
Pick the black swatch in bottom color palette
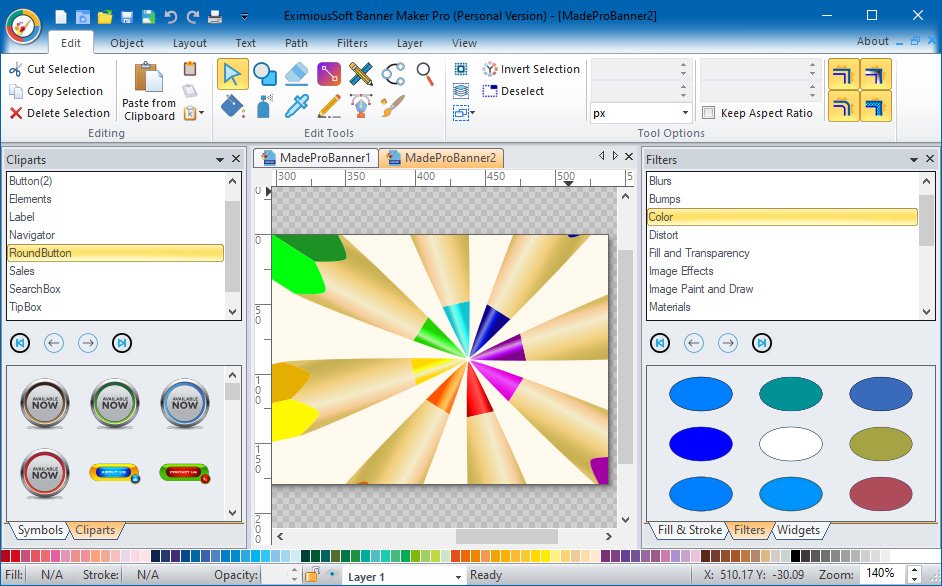pyautogui.click(x=796, y=556)
